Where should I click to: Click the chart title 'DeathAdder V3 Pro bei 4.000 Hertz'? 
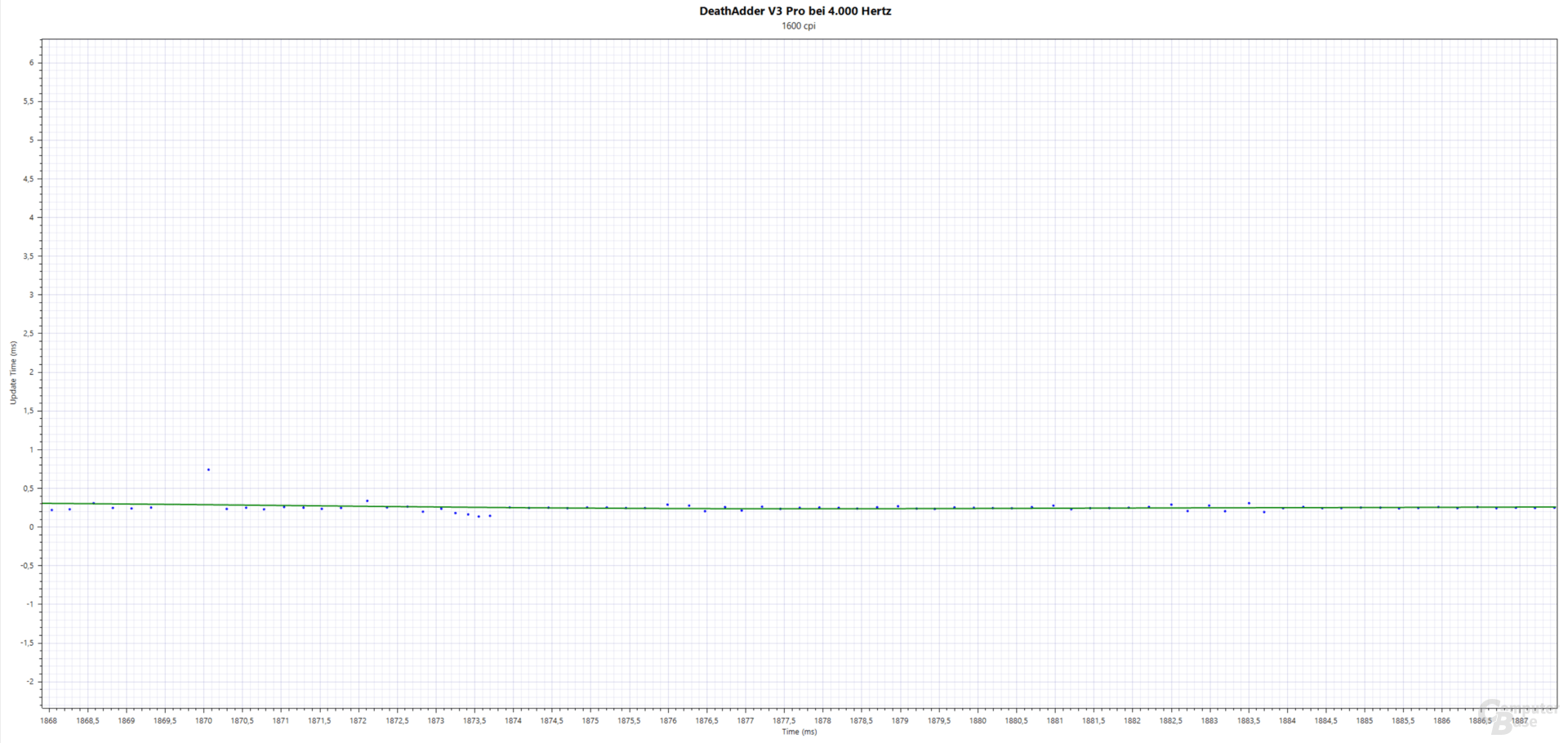pos(795,11)
